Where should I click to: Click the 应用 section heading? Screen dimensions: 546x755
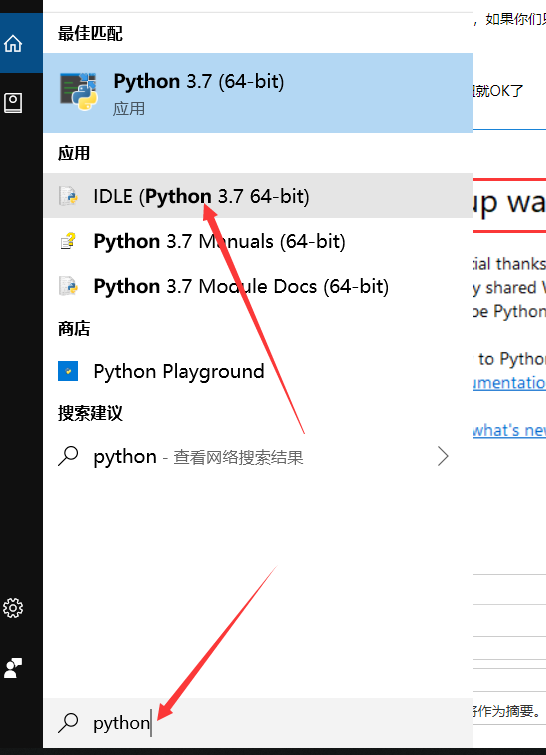click(74, 153)
